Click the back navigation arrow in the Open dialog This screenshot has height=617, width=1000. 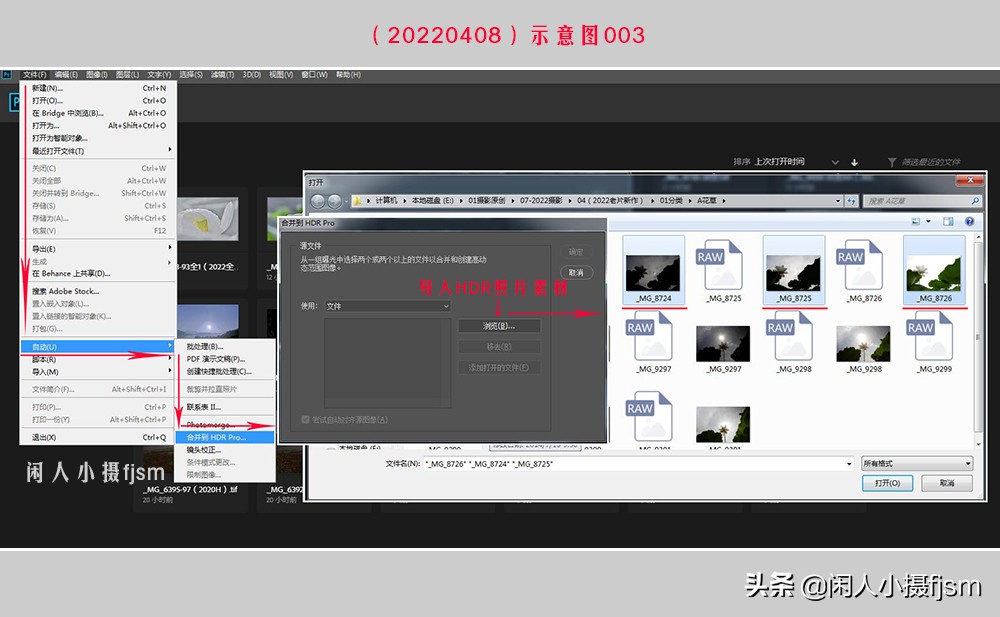tap(320, 199)
